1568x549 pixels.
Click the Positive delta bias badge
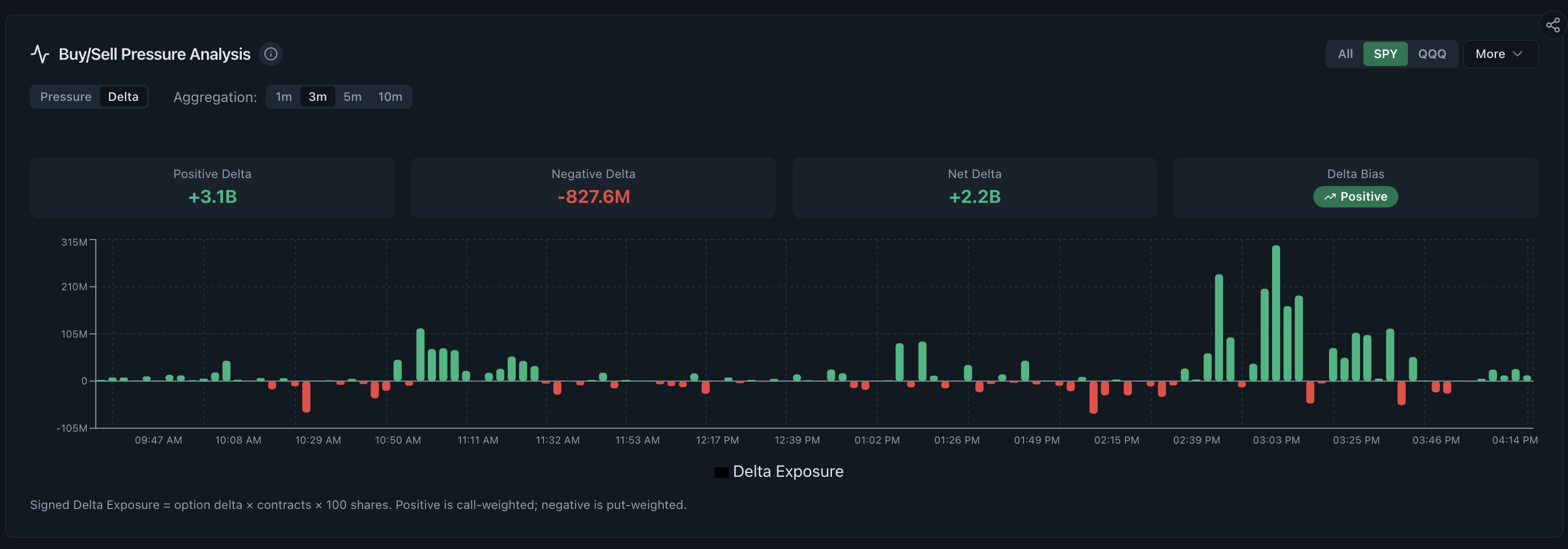pos(1356,197)
